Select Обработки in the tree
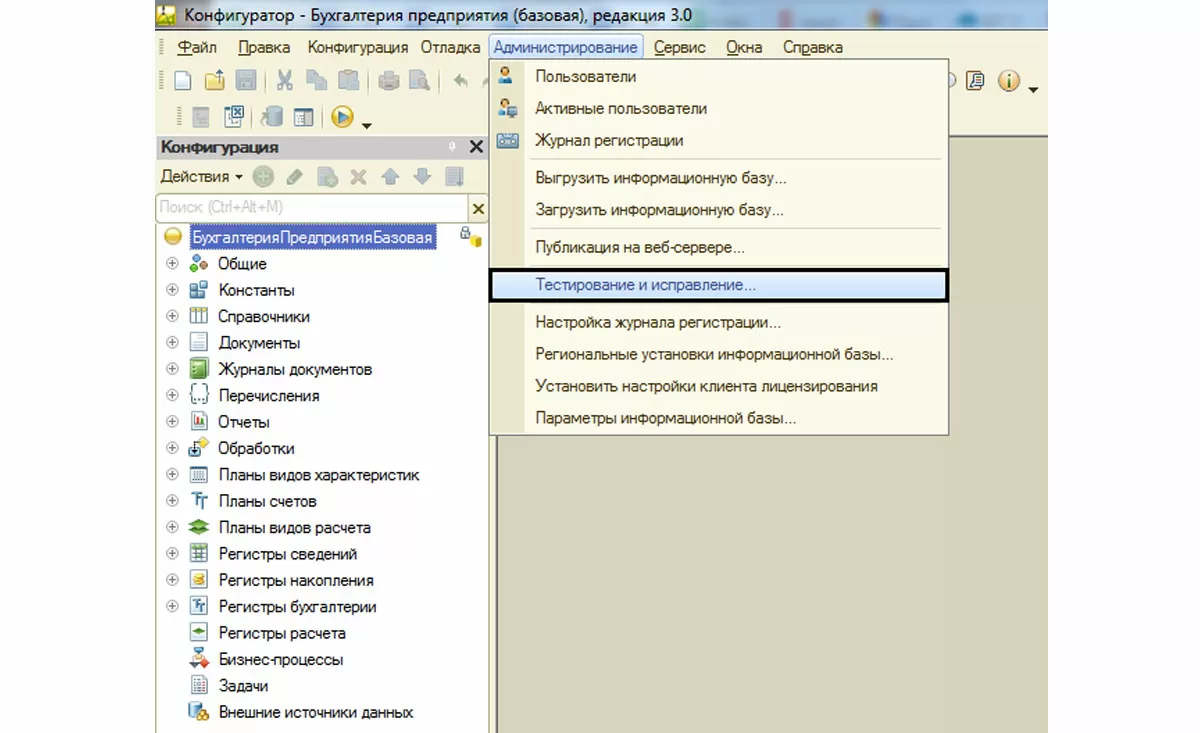The width and height of the screenshot is (1200, 733). point(256,449)
